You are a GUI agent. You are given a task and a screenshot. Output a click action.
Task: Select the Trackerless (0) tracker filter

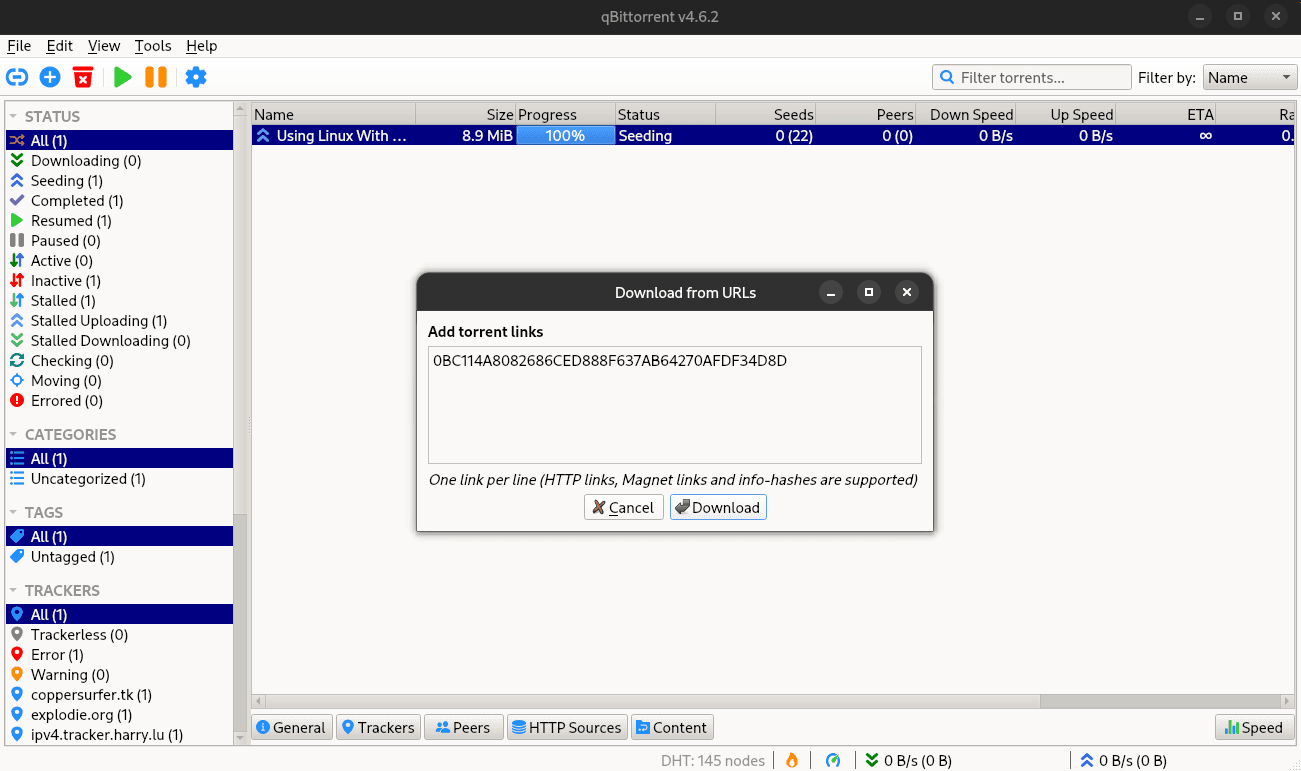(119, 635)
